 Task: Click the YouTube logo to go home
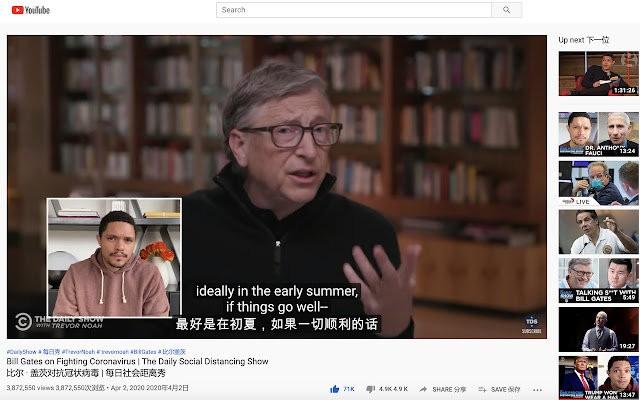coord(30,10)
